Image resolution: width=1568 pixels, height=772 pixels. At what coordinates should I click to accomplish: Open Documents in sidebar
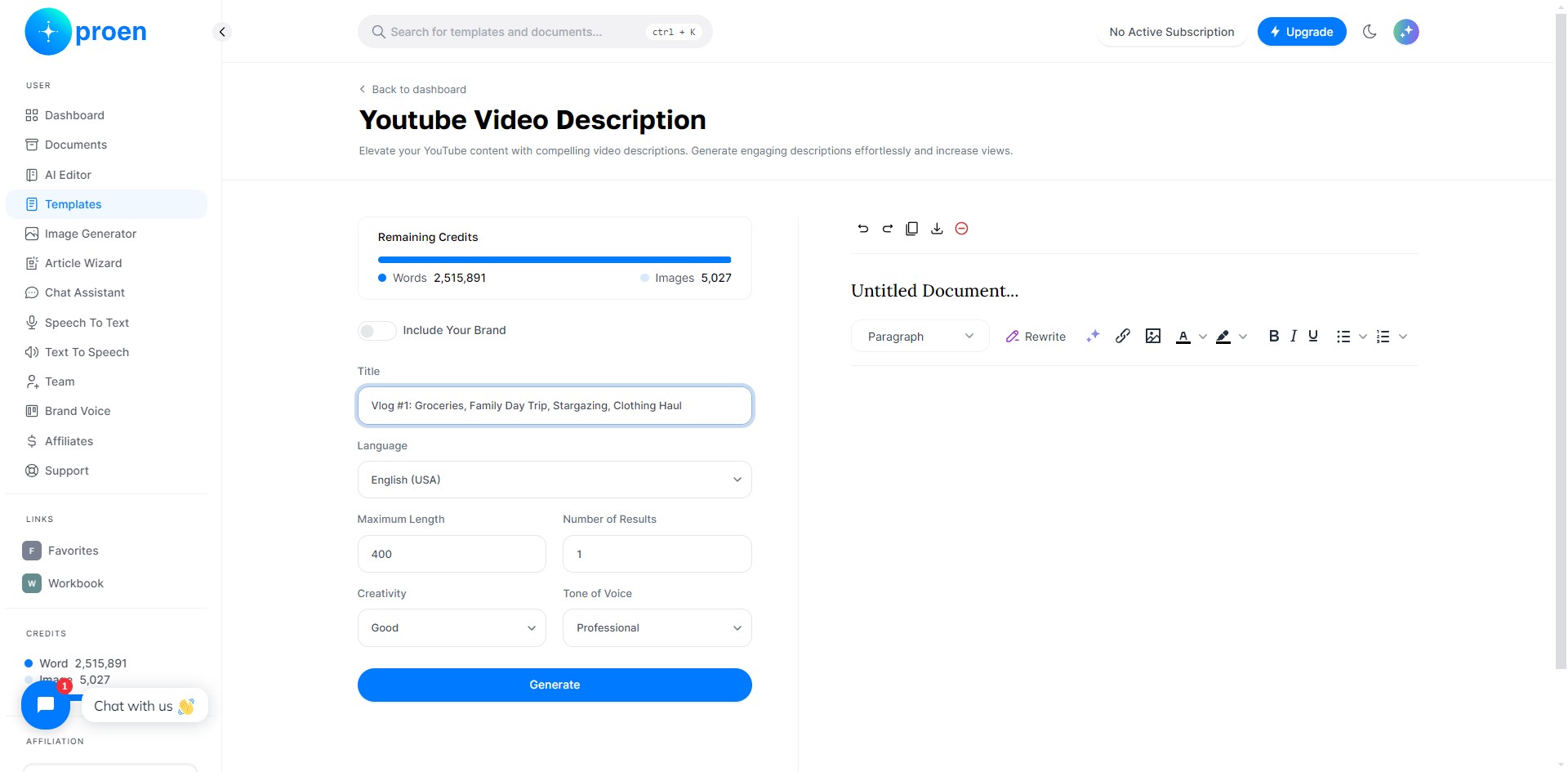(106, 145)
